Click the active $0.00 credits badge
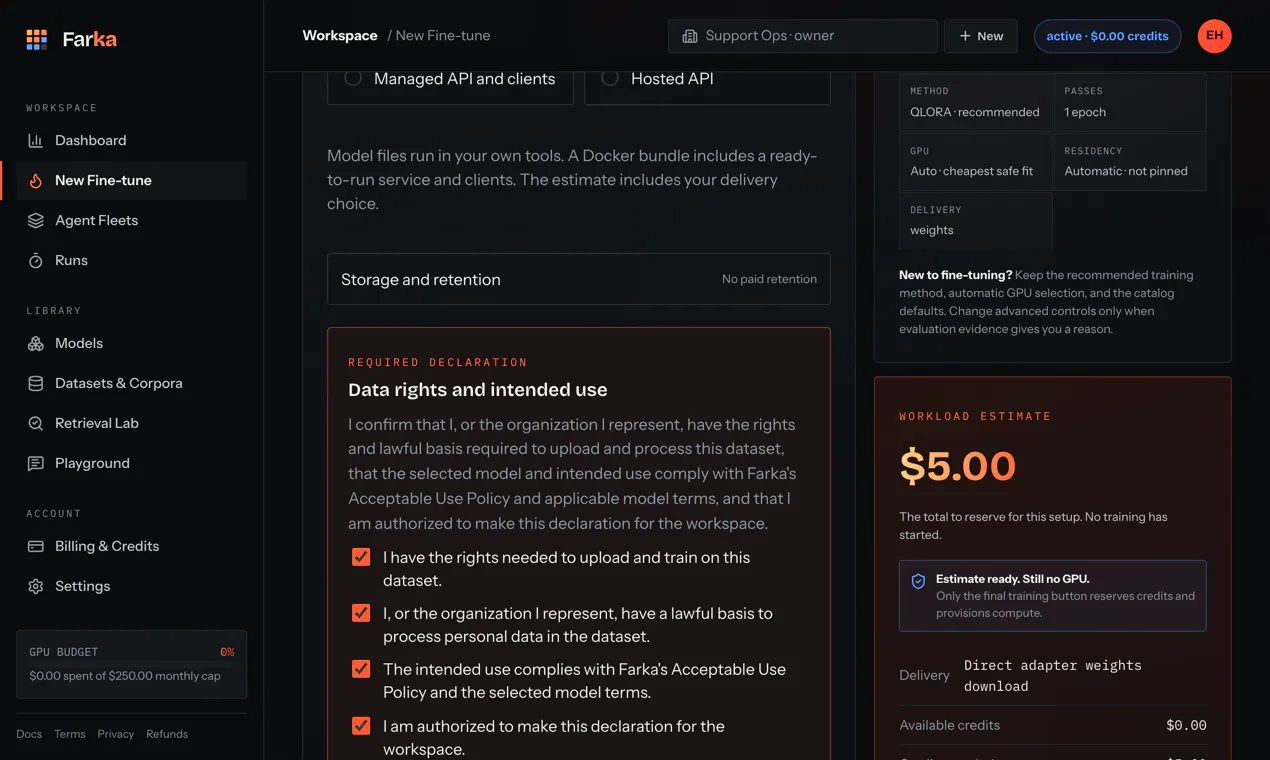Viewport: 1270px width, 760px height. (1107, 36)
